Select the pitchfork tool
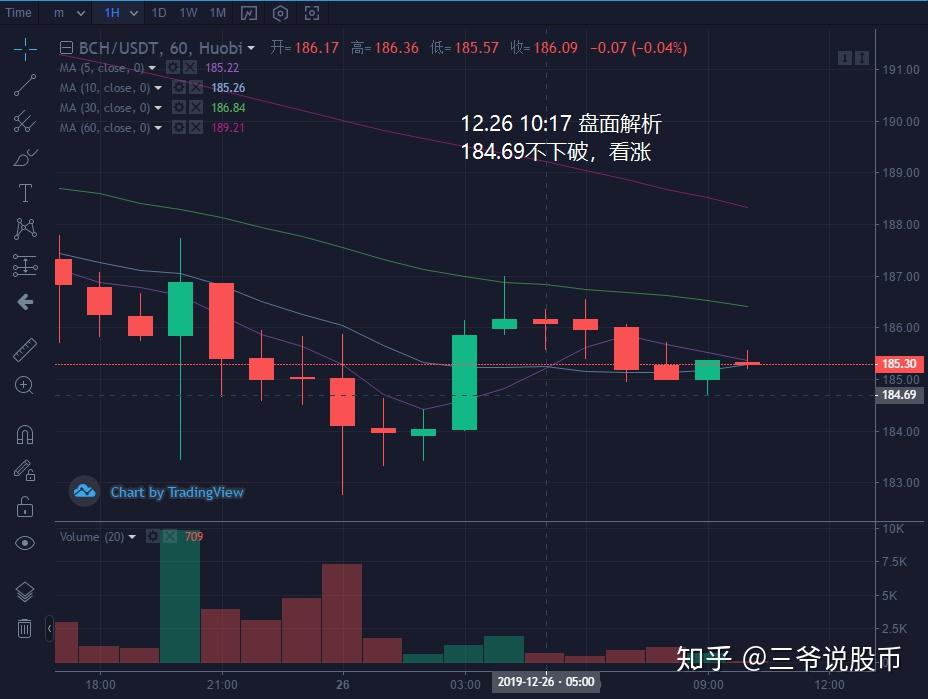Viewport: 928px width, 699px height. (25, 121)
